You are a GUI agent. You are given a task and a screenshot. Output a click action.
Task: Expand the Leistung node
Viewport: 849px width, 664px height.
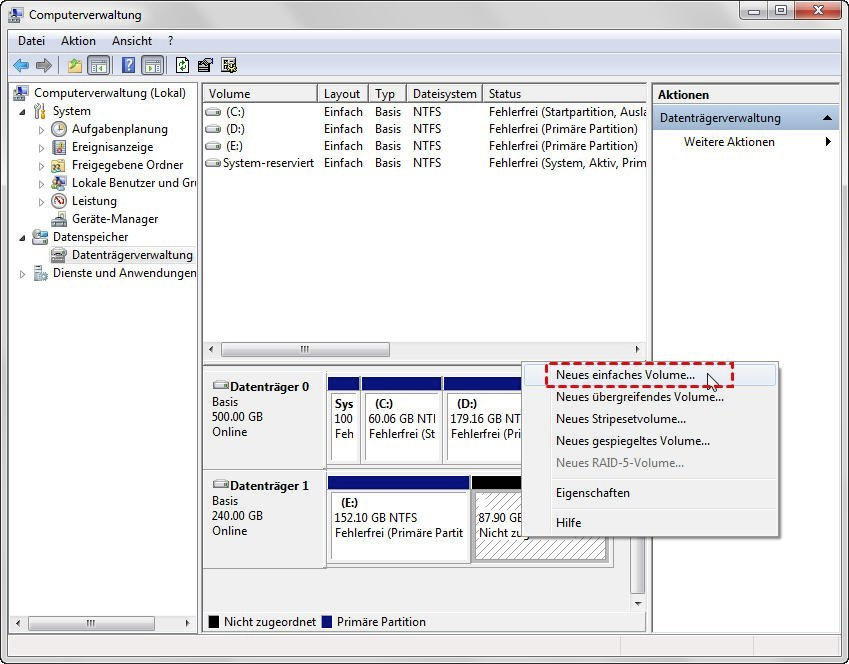tap(41, 202)
